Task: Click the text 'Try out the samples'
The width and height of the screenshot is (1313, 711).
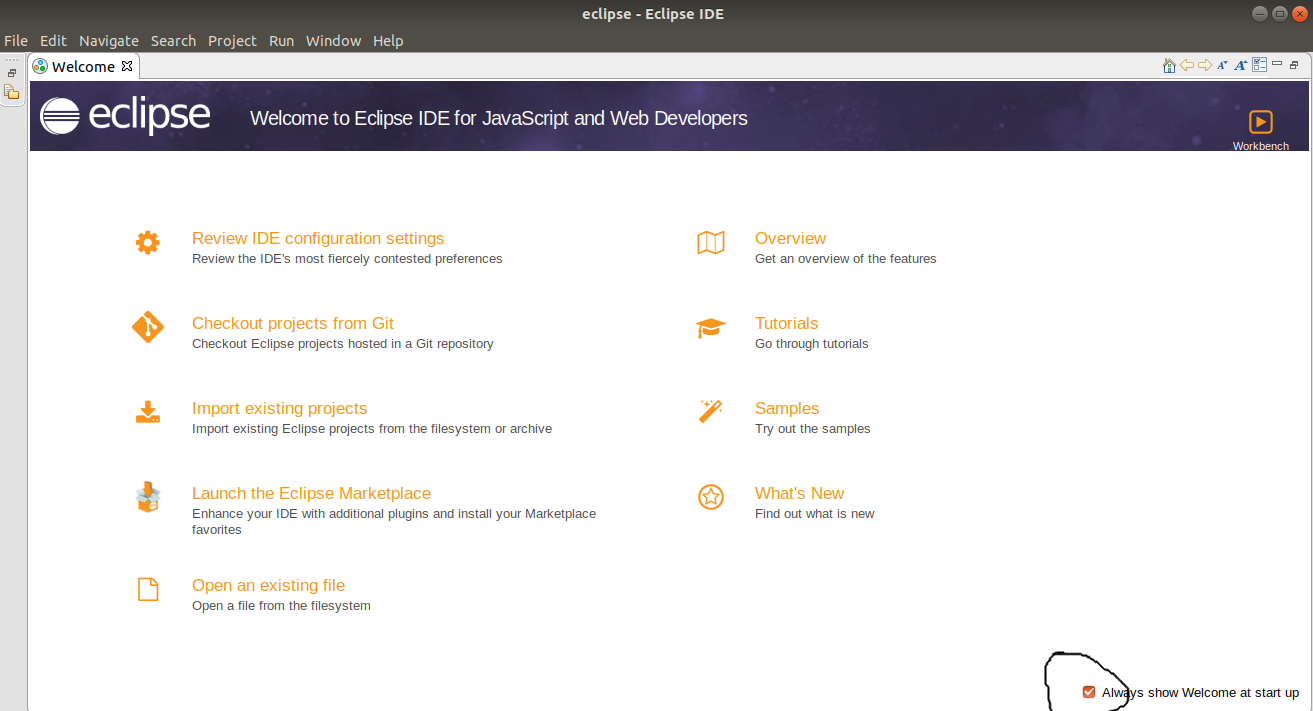Action: (x=813, y=429)
